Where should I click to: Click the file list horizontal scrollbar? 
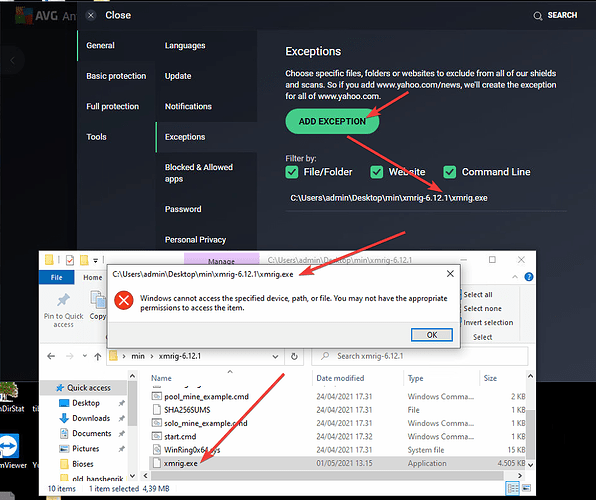[328, 476]
